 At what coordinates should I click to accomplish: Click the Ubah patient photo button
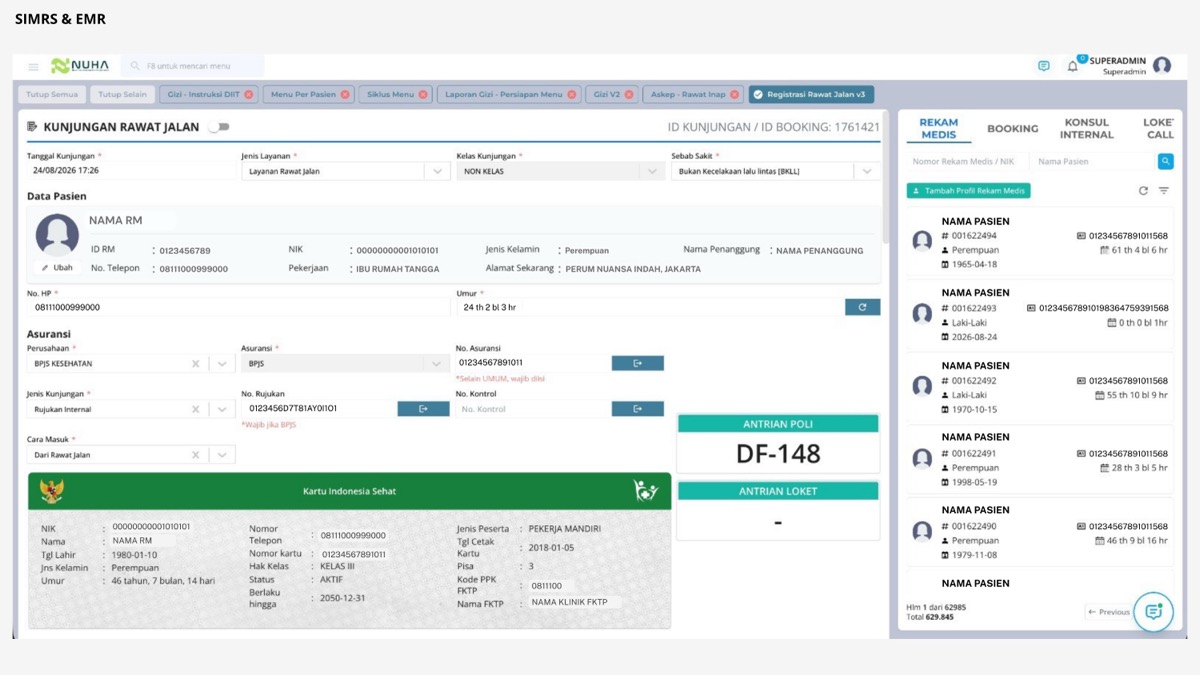(57, 268)
